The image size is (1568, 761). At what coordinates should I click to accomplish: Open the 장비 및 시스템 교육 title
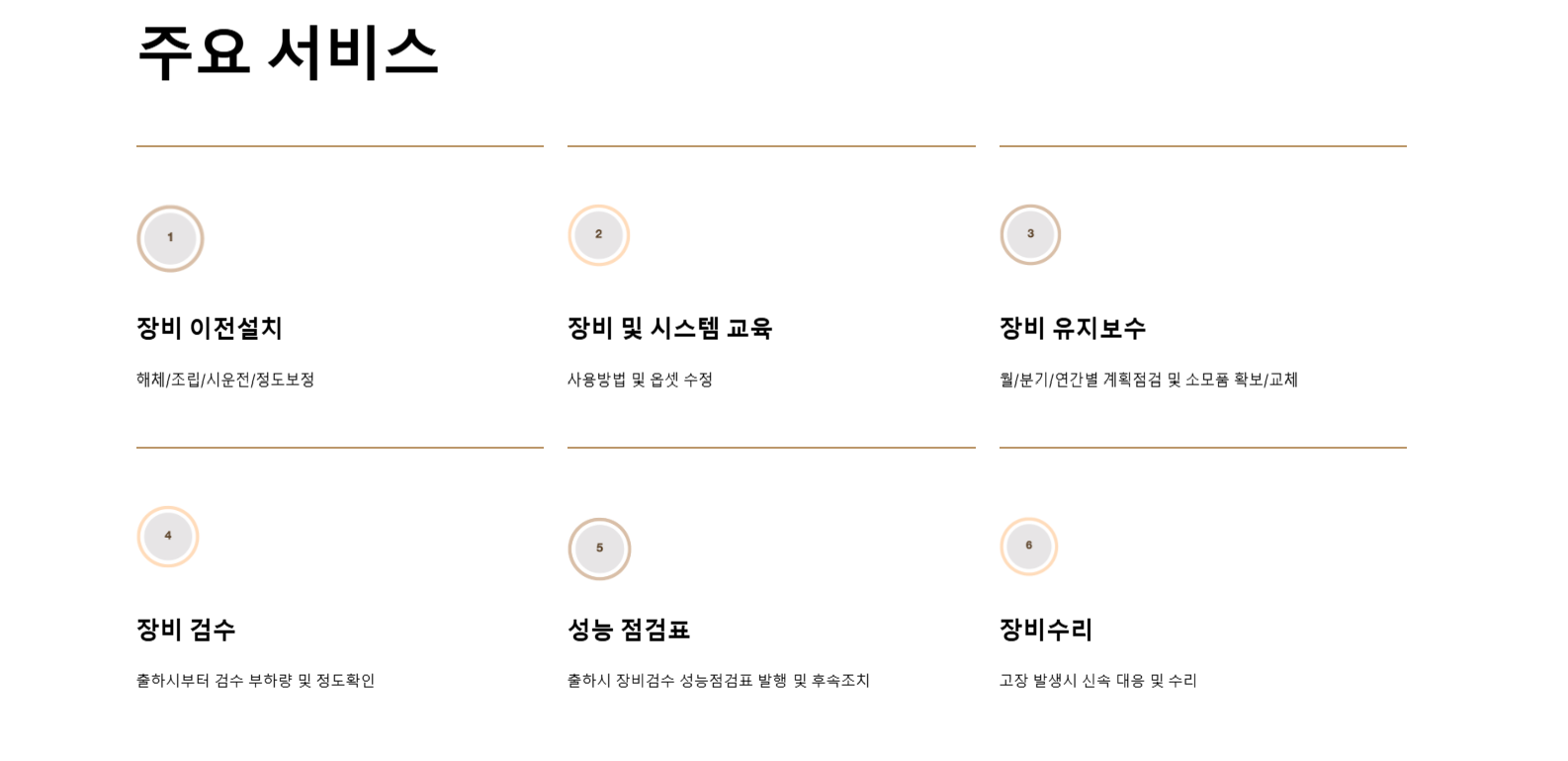coord(669,328)
